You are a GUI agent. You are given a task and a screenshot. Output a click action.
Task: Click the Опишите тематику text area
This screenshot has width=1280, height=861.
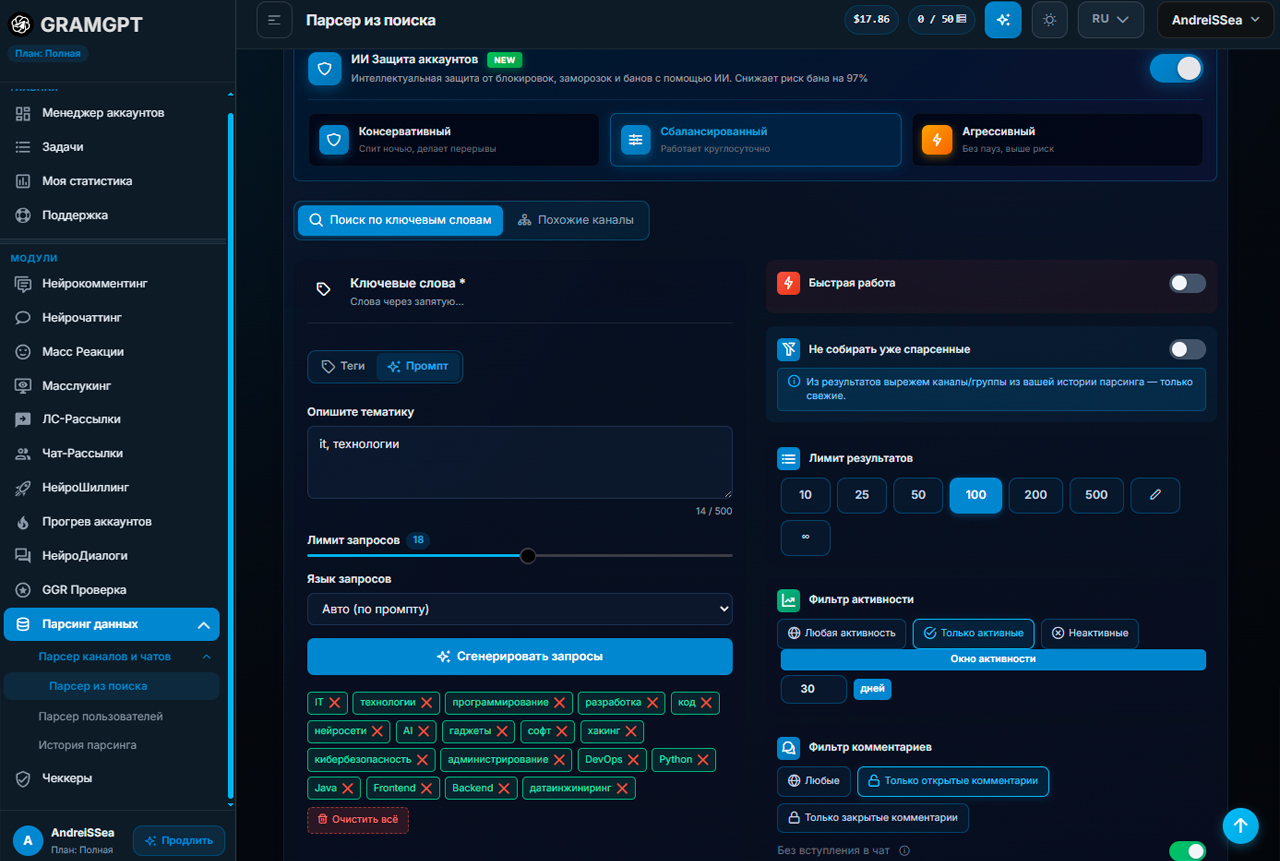click(x=520, y=462)
